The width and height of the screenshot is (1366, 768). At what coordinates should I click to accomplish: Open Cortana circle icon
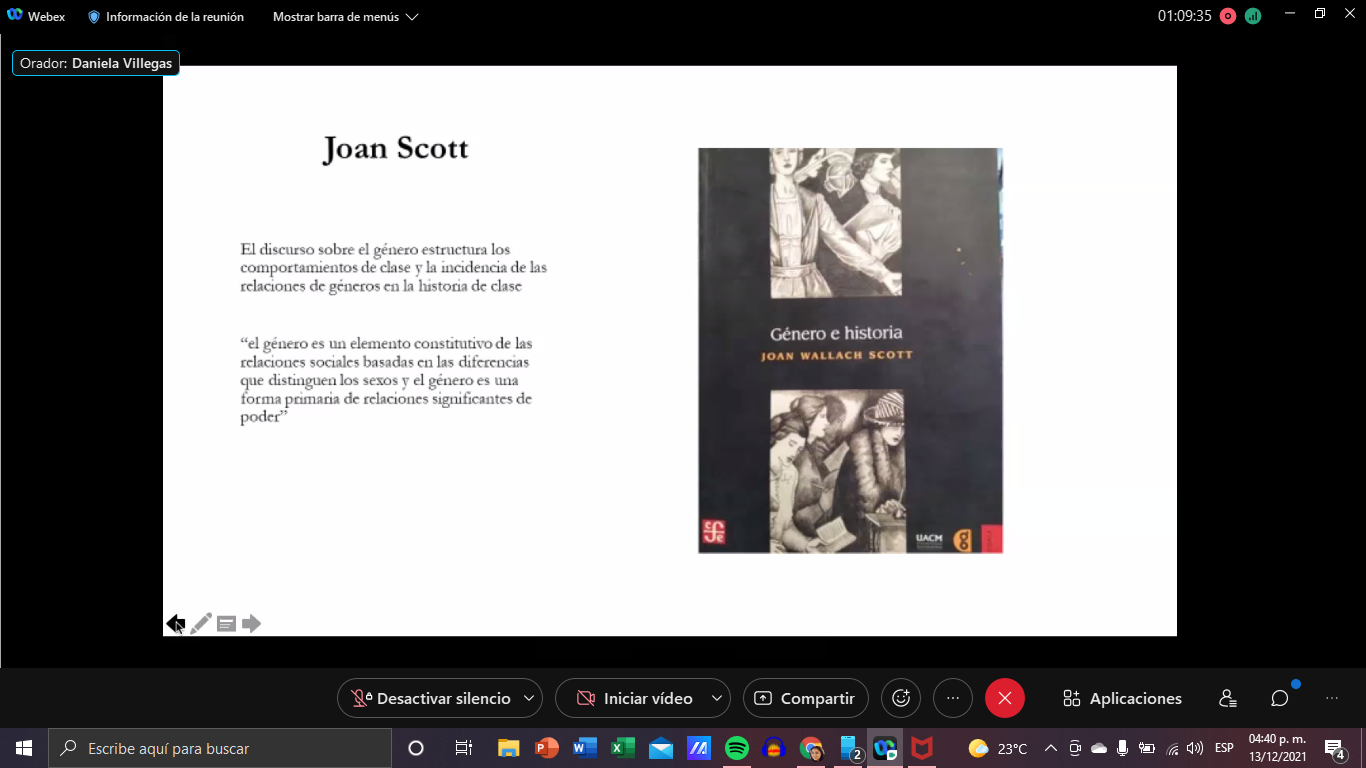[x=416, y=748]
